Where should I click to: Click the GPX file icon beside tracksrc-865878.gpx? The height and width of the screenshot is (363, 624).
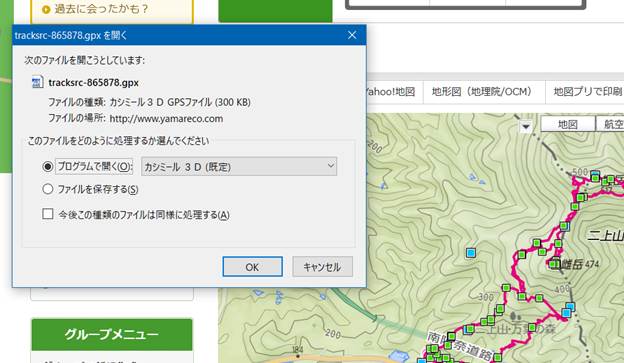(x=37, y=82)
